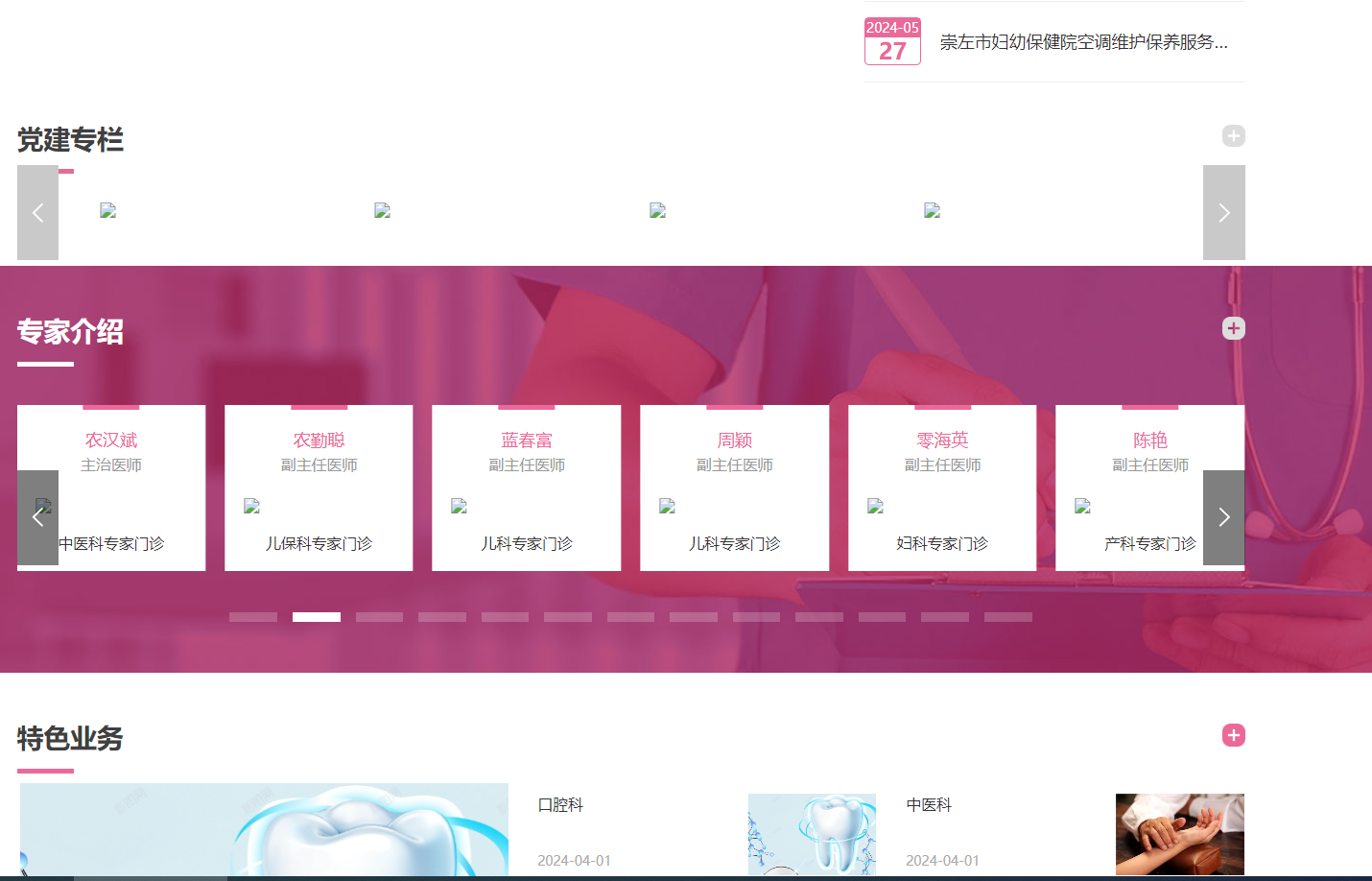Click 儿保科专家门诊 label
The width and height of the screenshot is (1372, 881).
(319, 543)
